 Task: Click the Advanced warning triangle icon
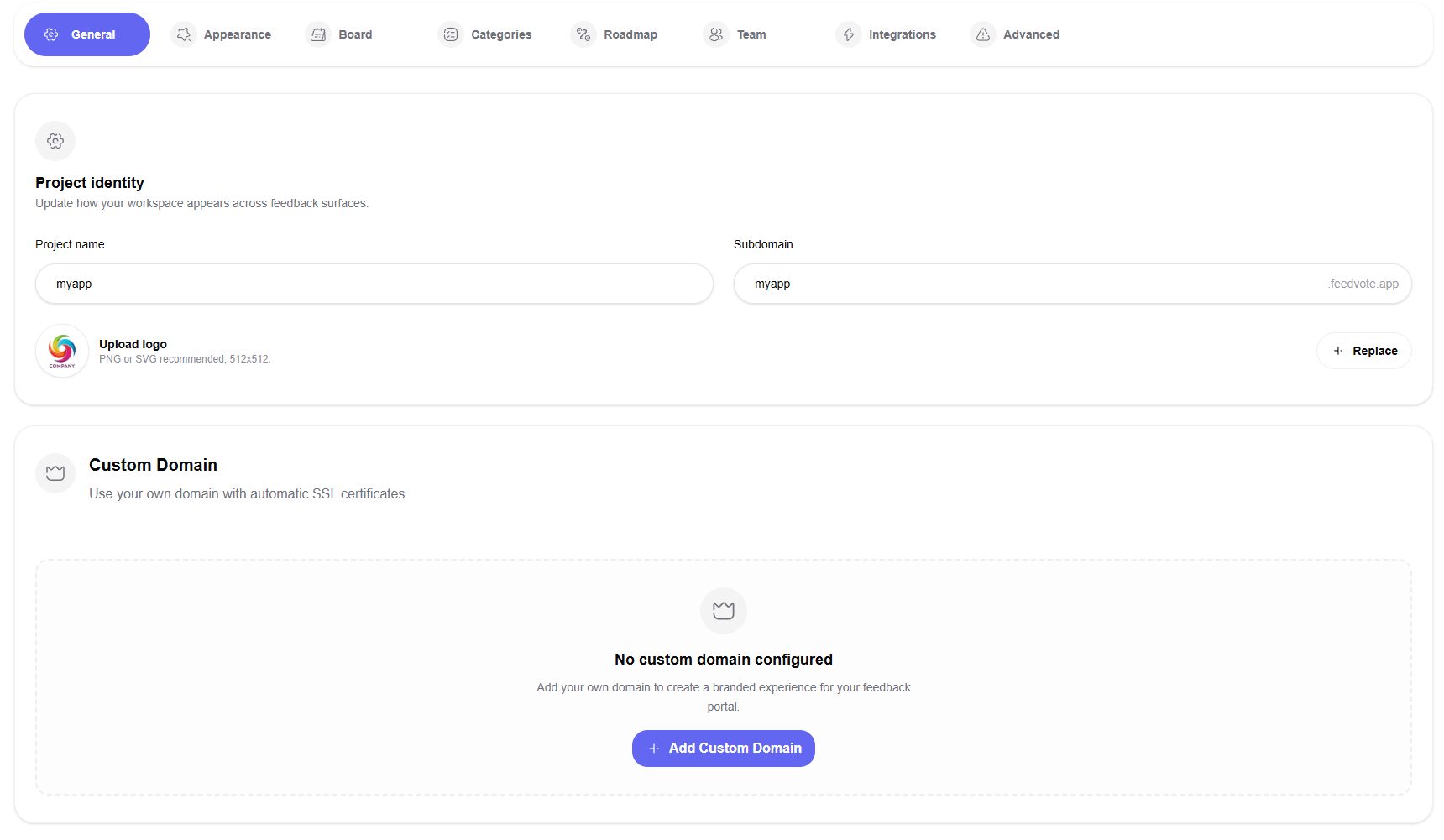(x=983, y=34)
